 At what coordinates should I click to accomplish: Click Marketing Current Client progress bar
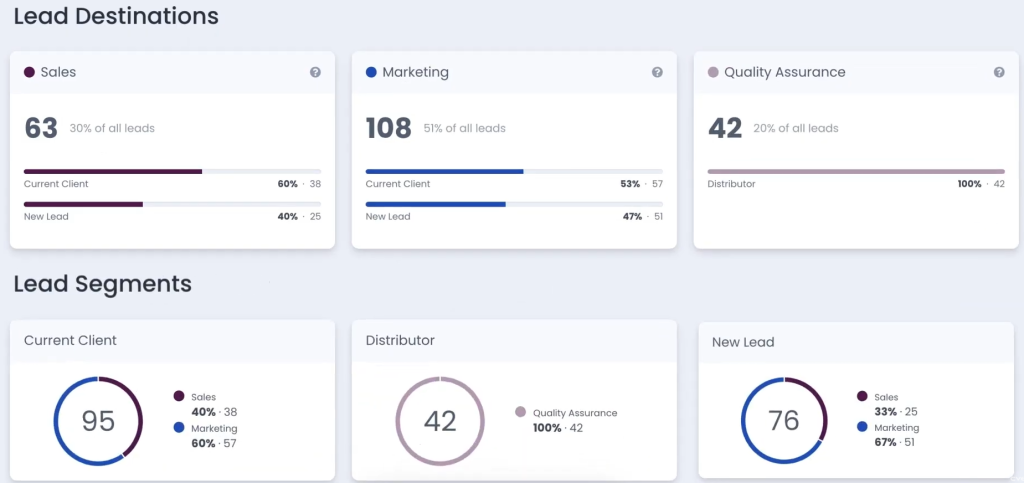coord(514,172)
